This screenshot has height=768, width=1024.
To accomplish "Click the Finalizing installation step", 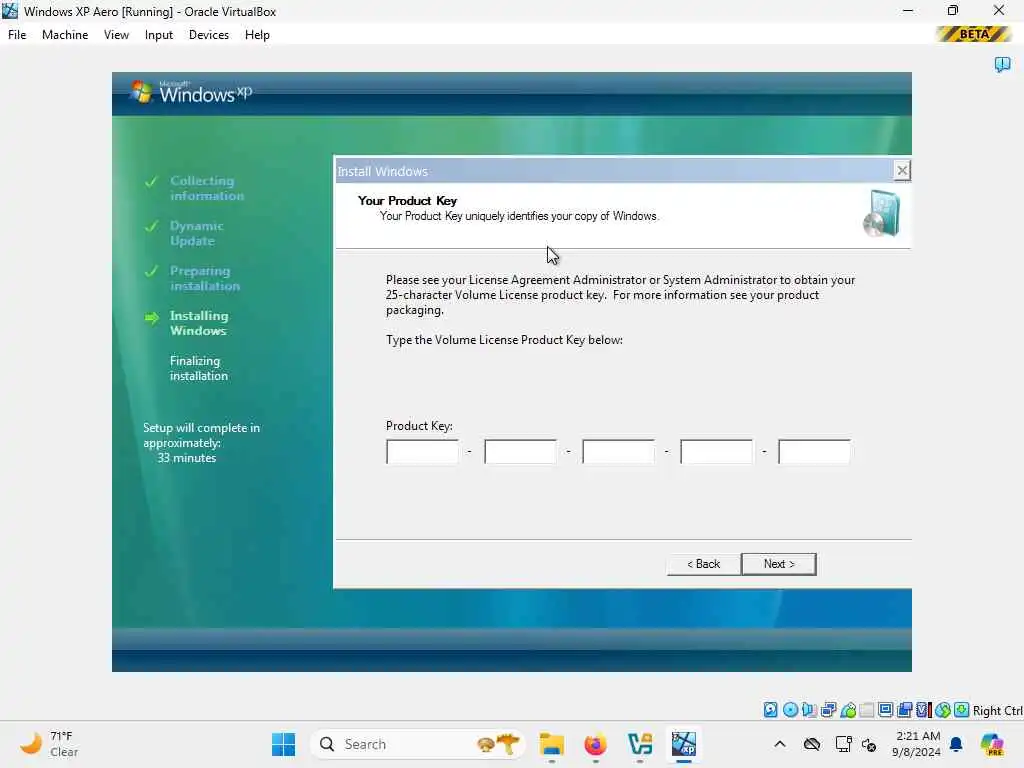I will tap(199, 368).
